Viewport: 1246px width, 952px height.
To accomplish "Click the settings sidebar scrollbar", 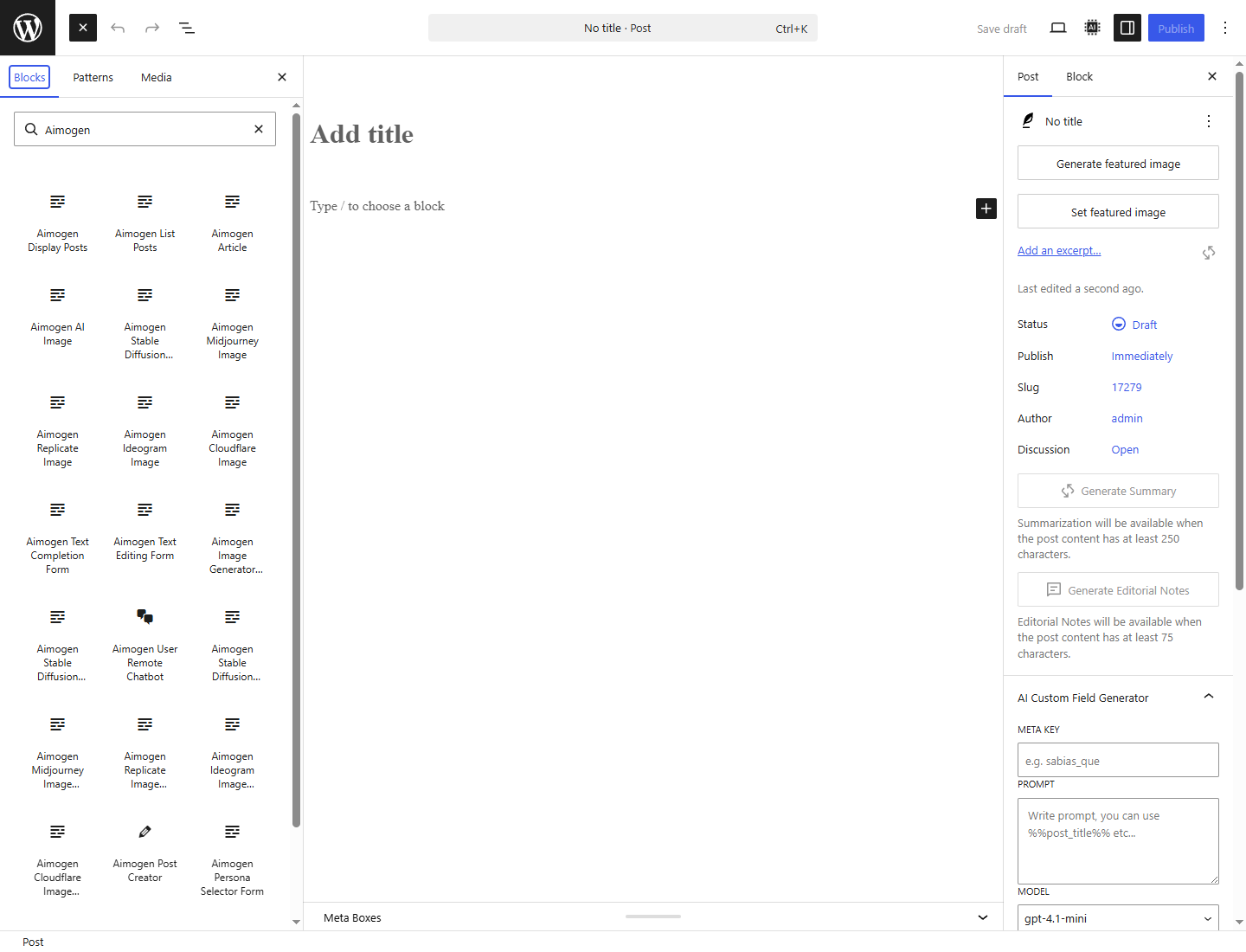I will pyautogui.click(x=1239, y=331).
